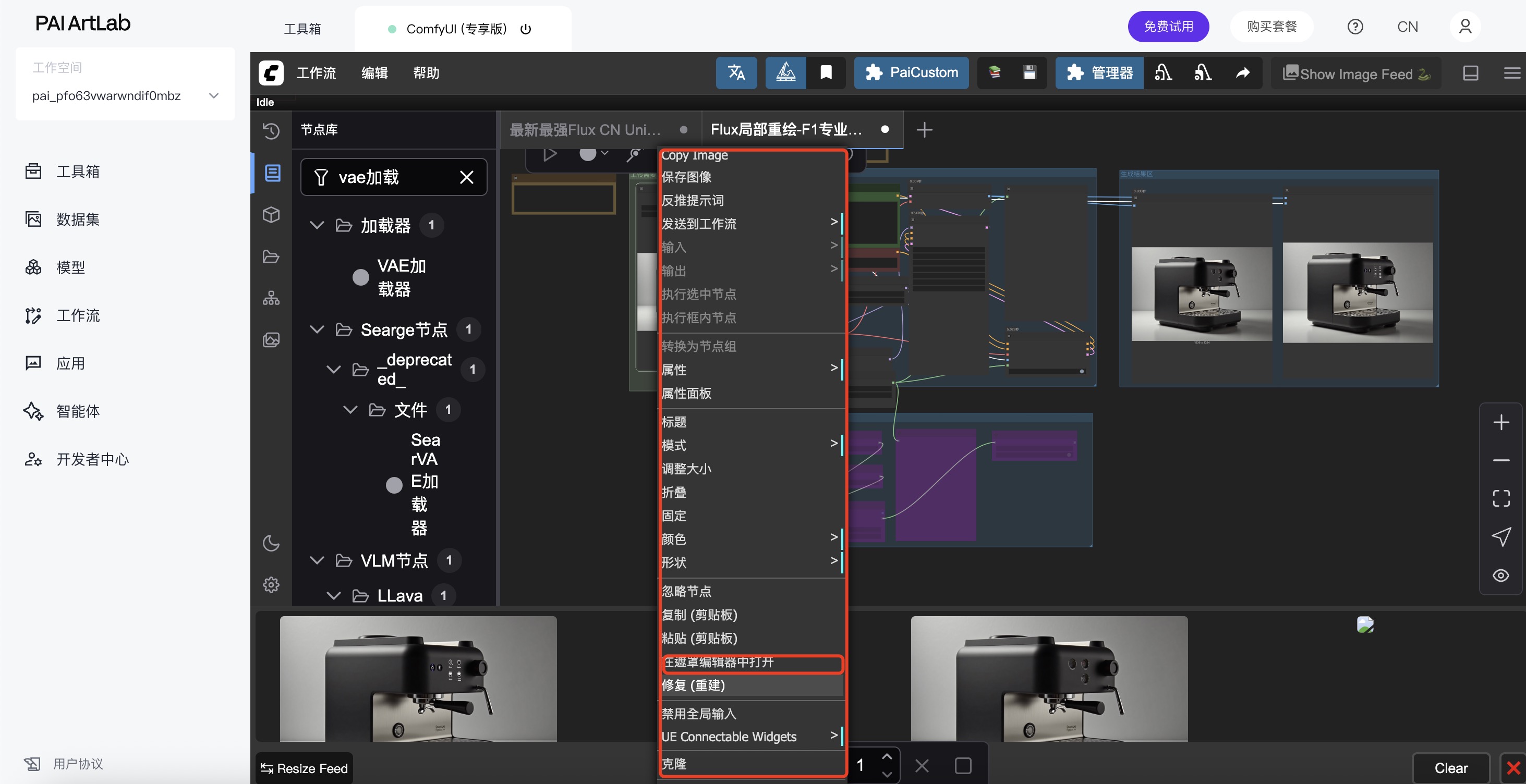Open the model library cube icon
This screenshot has width=1526, height=784.
(x=271, y=214)
